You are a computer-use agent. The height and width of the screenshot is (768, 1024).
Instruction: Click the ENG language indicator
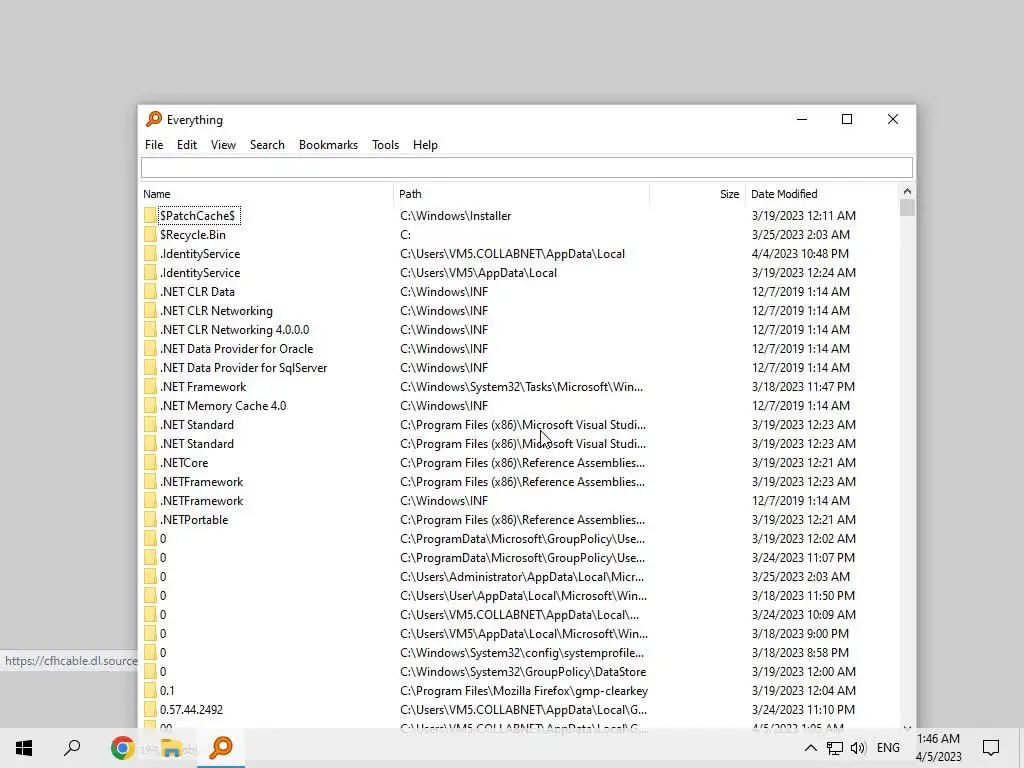click(888, 748)
